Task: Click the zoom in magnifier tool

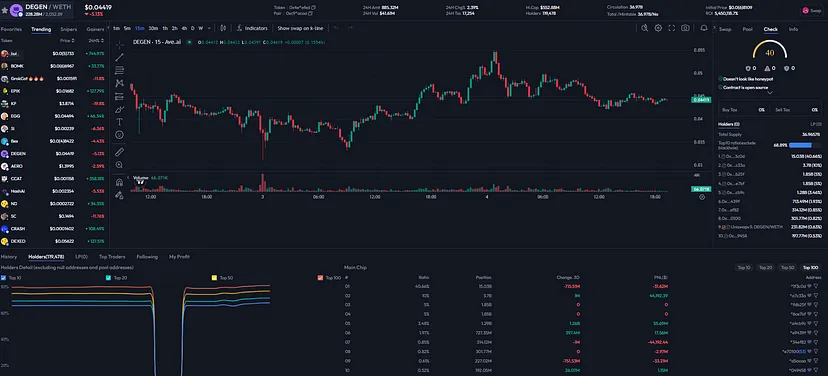Action: pos(119,165)
